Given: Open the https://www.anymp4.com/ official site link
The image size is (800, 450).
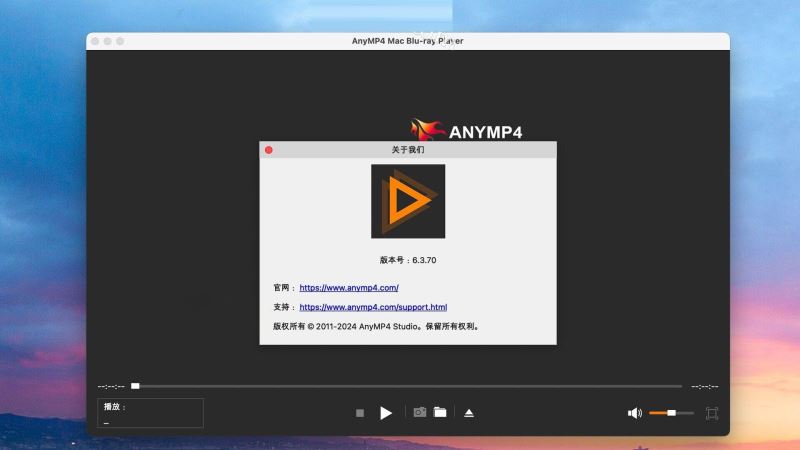Looking at the screenshot, I should pos(349,288).
